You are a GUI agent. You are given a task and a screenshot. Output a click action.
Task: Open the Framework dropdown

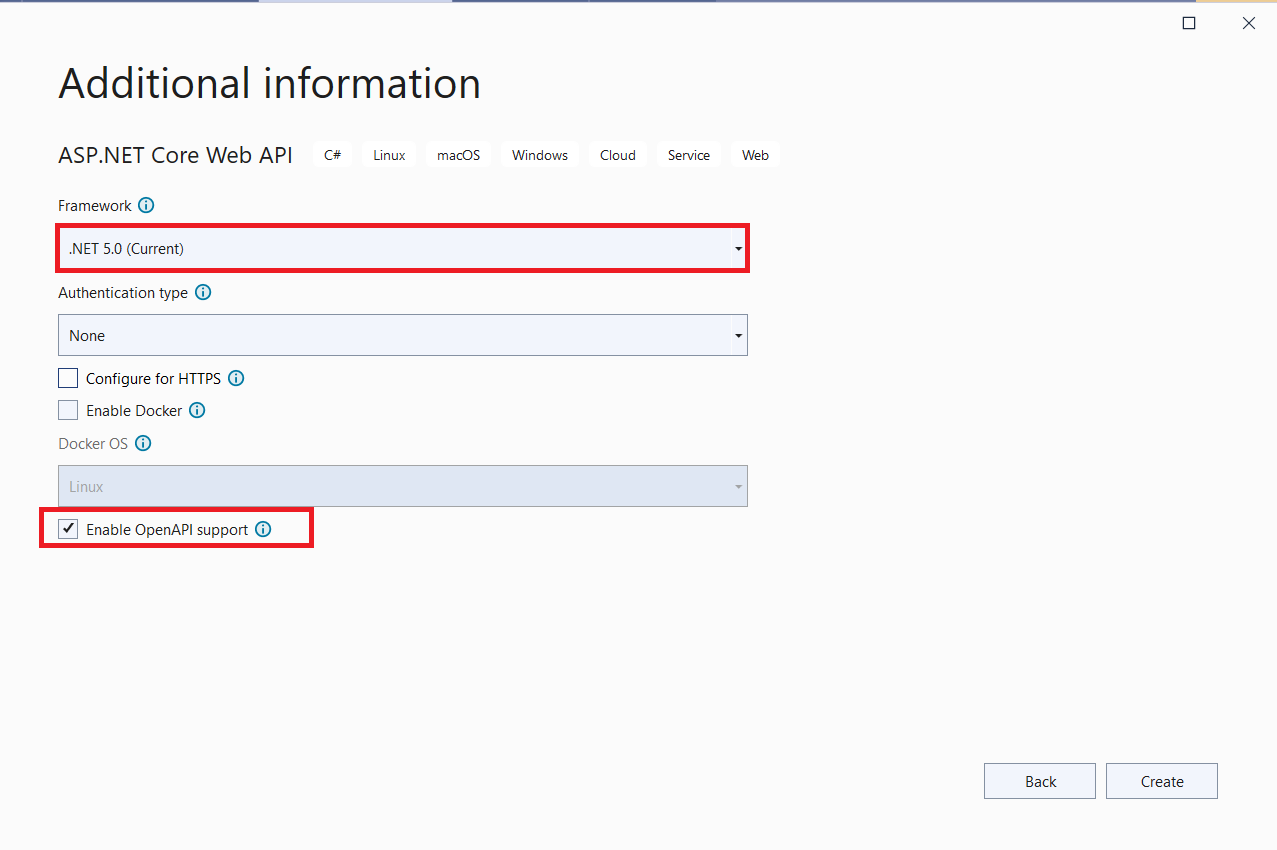(738, 248)
